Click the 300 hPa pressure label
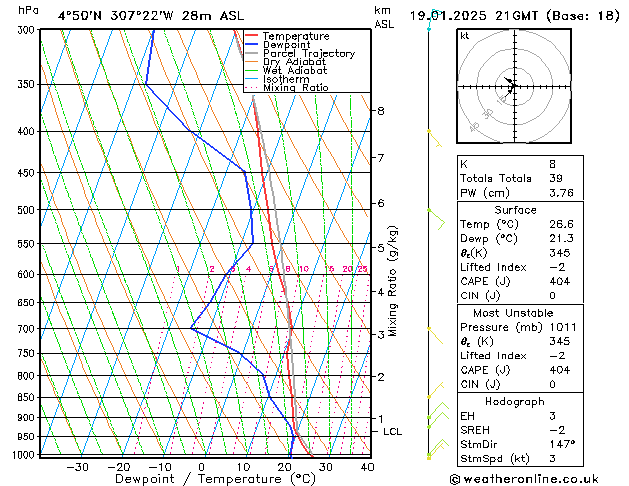The image size is (629, 486). [28, 30]
